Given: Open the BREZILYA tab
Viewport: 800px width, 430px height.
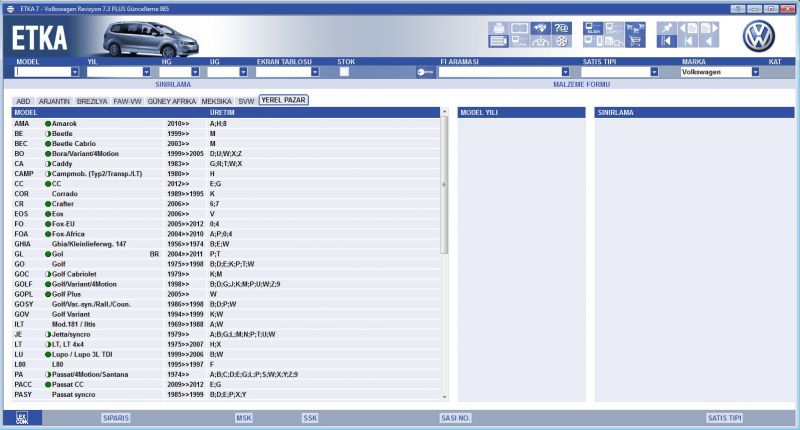Looking at the screenshot, I should (x=92, y=101).
